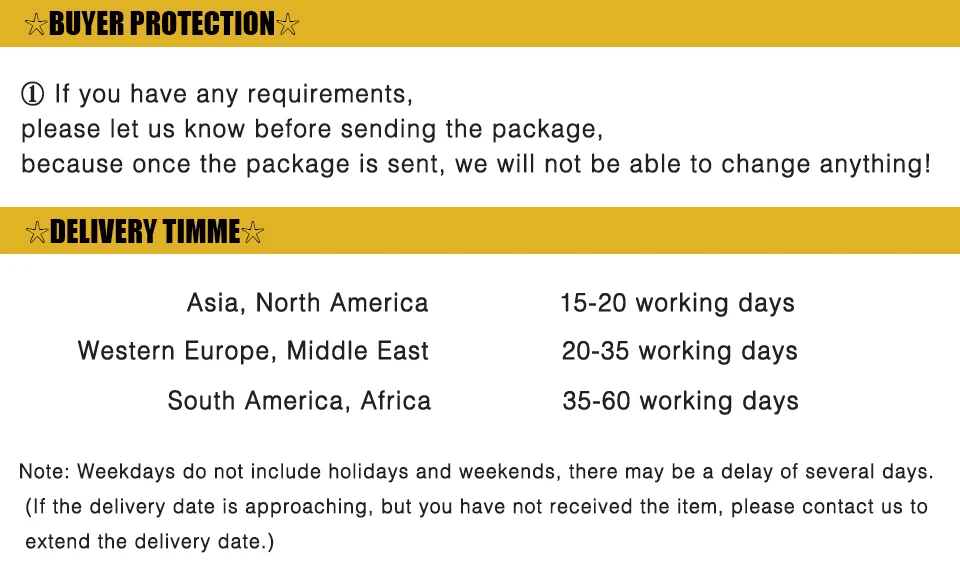Click the 'If you have any requirements' line
The image size is (960, 570).
click(x=233, y=95)
